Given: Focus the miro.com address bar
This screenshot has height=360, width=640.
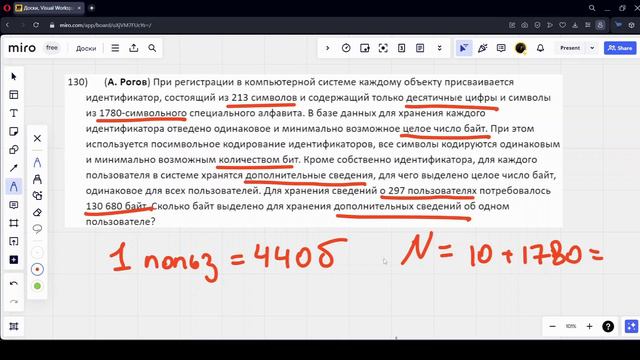Looking at the screenshot, I should click(105, 25).
